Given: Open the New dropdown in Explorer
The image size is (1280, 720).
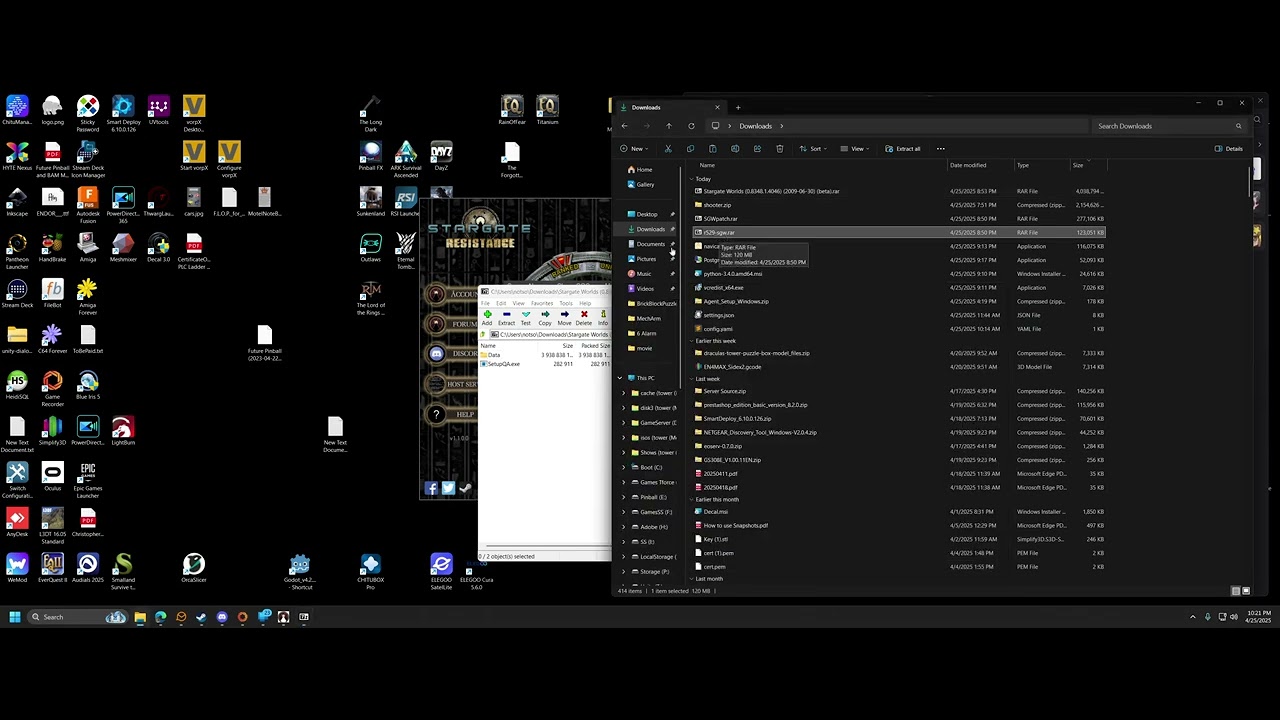Looking at the screenshot, I should click(x=636, y=149).
